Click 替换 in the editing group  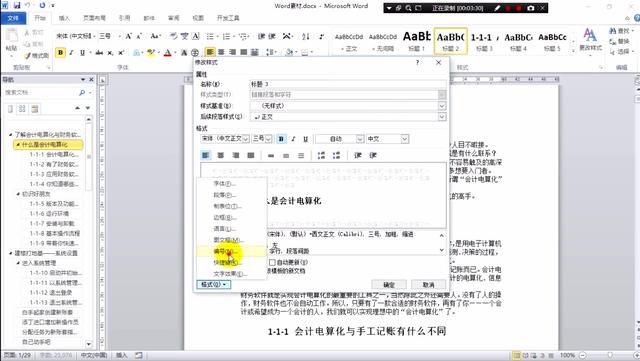pos(620,41)
